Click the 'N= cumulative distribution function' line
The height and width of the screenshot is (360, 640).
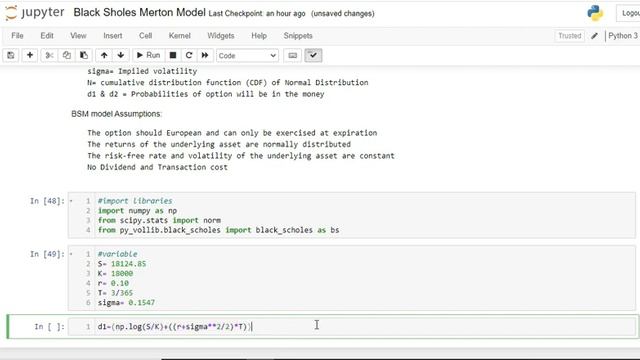[228, 82]
